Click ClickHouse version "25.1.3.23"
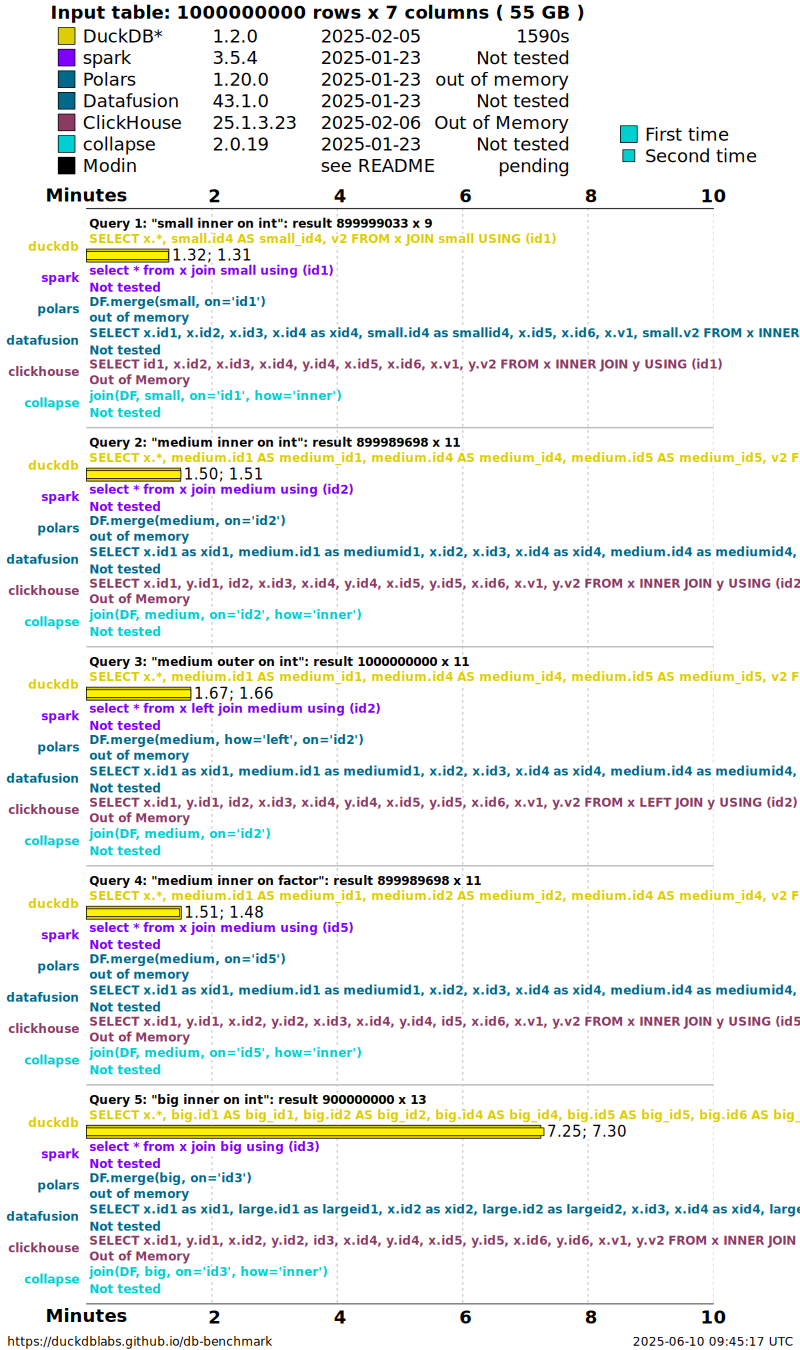 pyautogui.click(x=255, y=123)
